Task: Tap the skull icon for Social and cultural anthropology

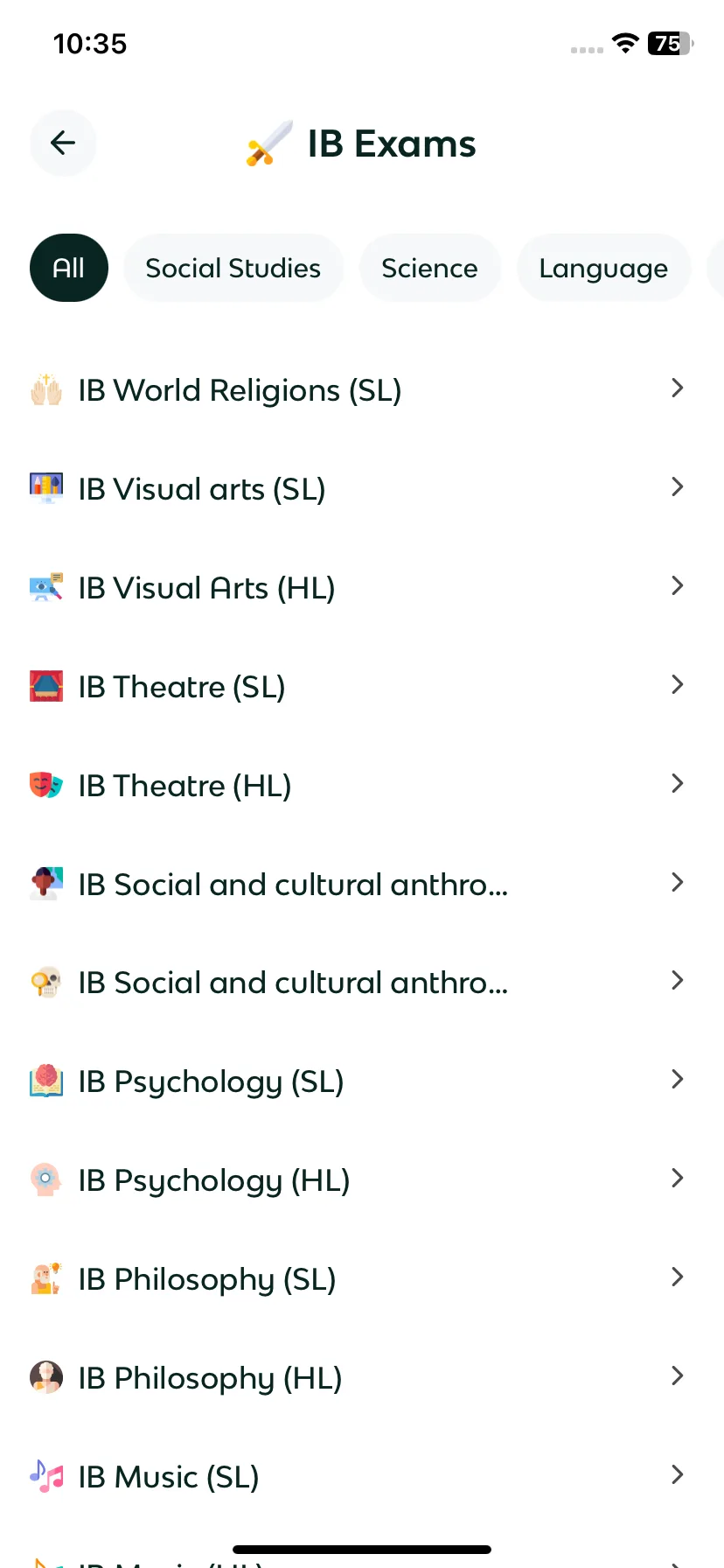Action: point(46,982)
